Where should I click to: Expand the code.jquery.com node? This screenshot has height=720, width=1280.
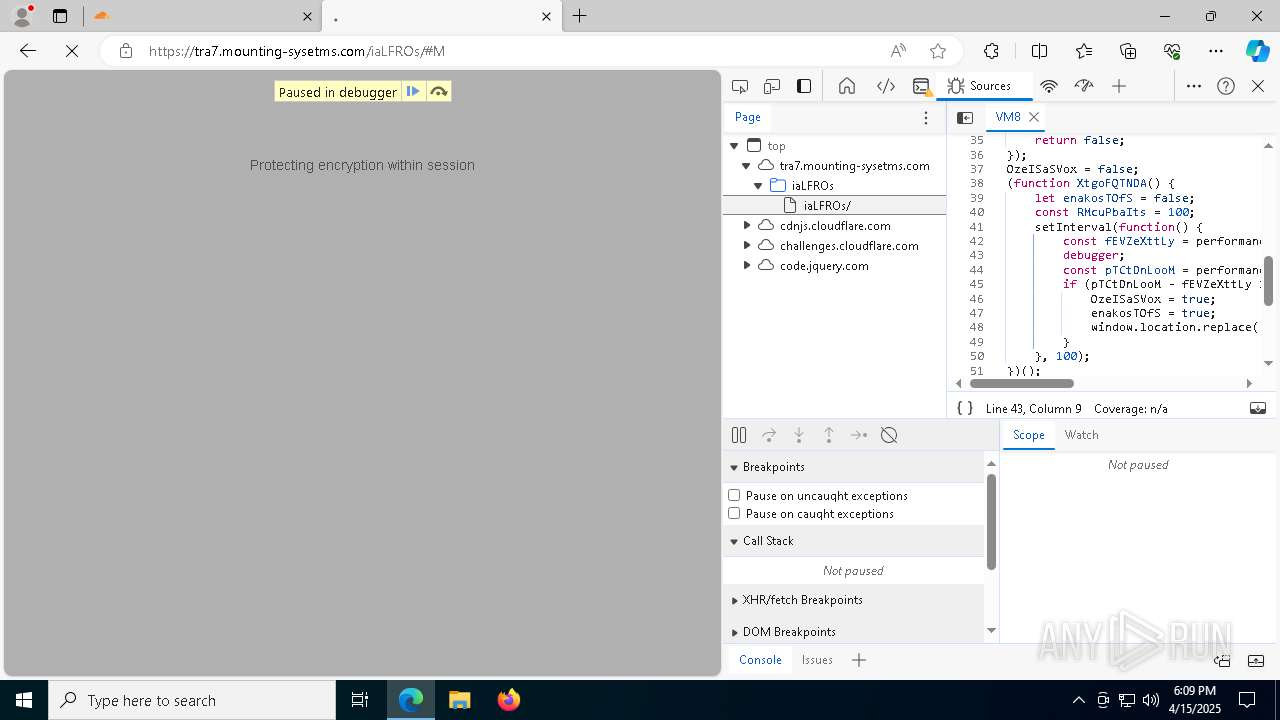746,266
